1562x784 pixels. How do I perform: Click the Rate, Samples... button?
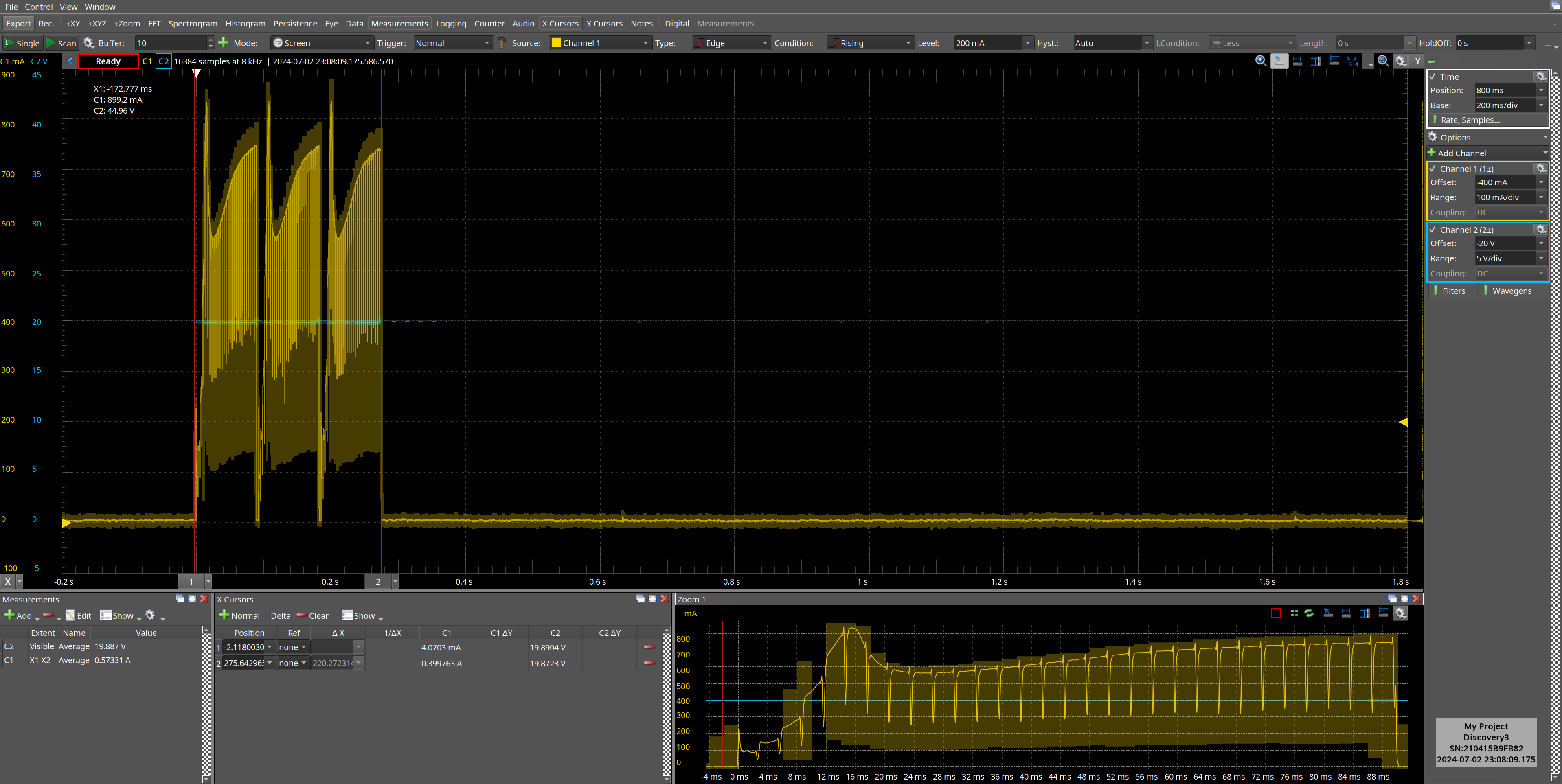coord(1470,120)
